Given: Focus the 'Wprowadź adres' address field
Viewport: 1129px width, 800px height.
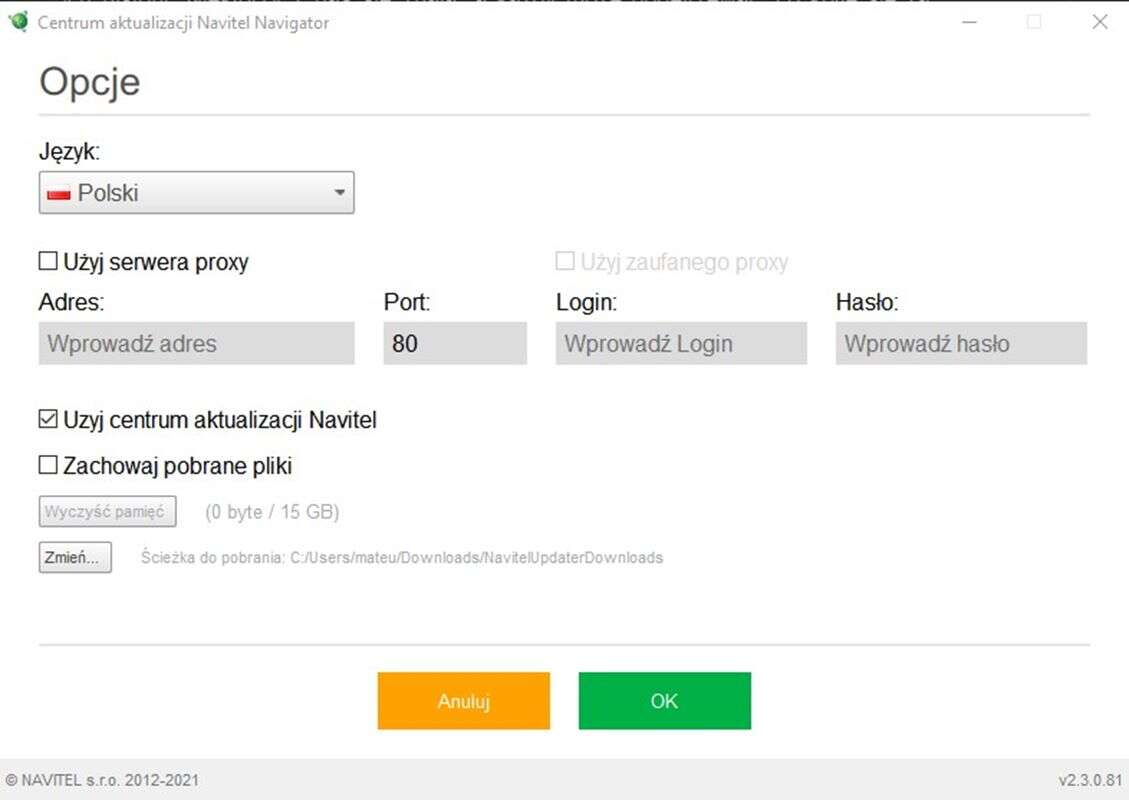Looking at the screenshot, I should tap(196, 344).
